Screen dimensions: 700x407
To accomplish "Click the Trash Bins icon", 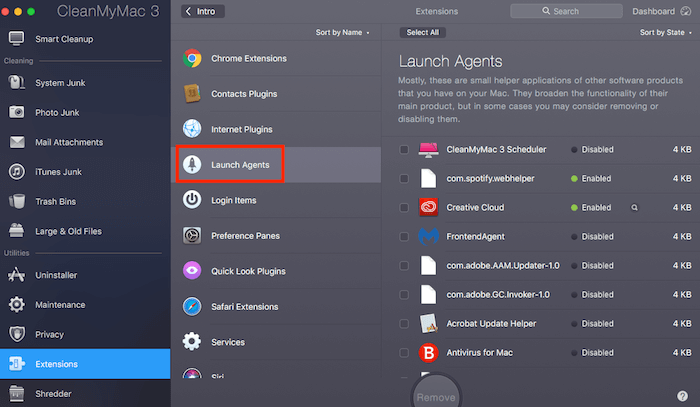I will coord(17,201).
